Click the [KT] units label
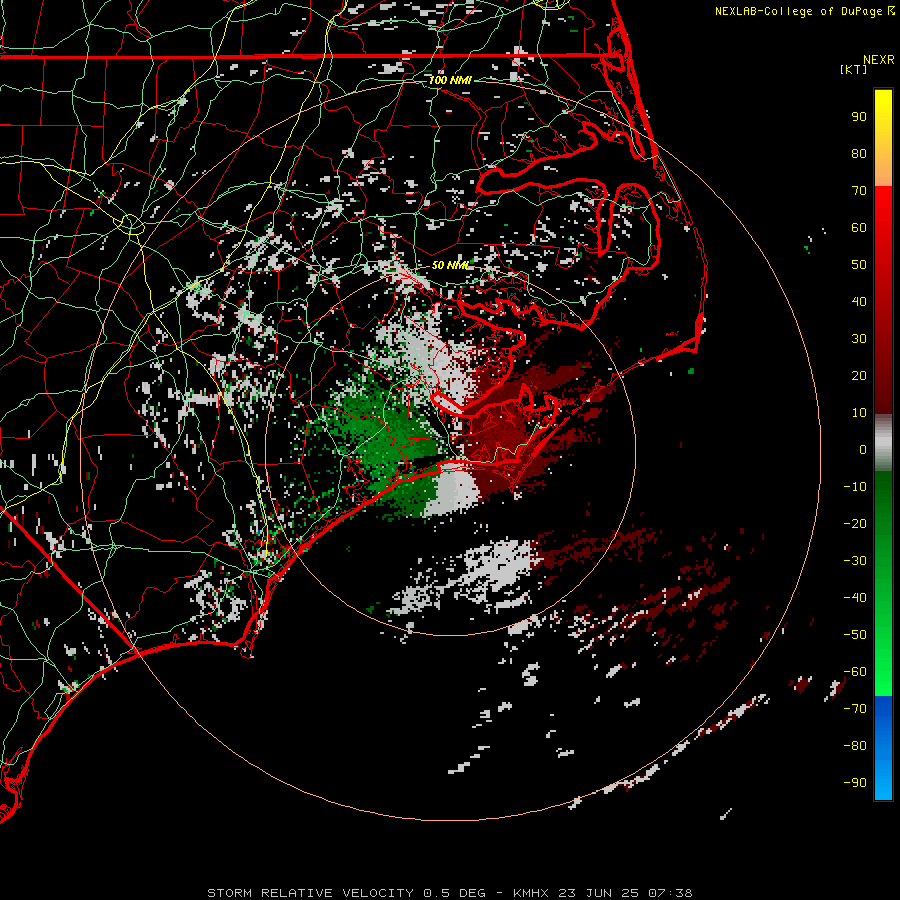This screenshot has height=900, width=900. [x=854, y=69]
